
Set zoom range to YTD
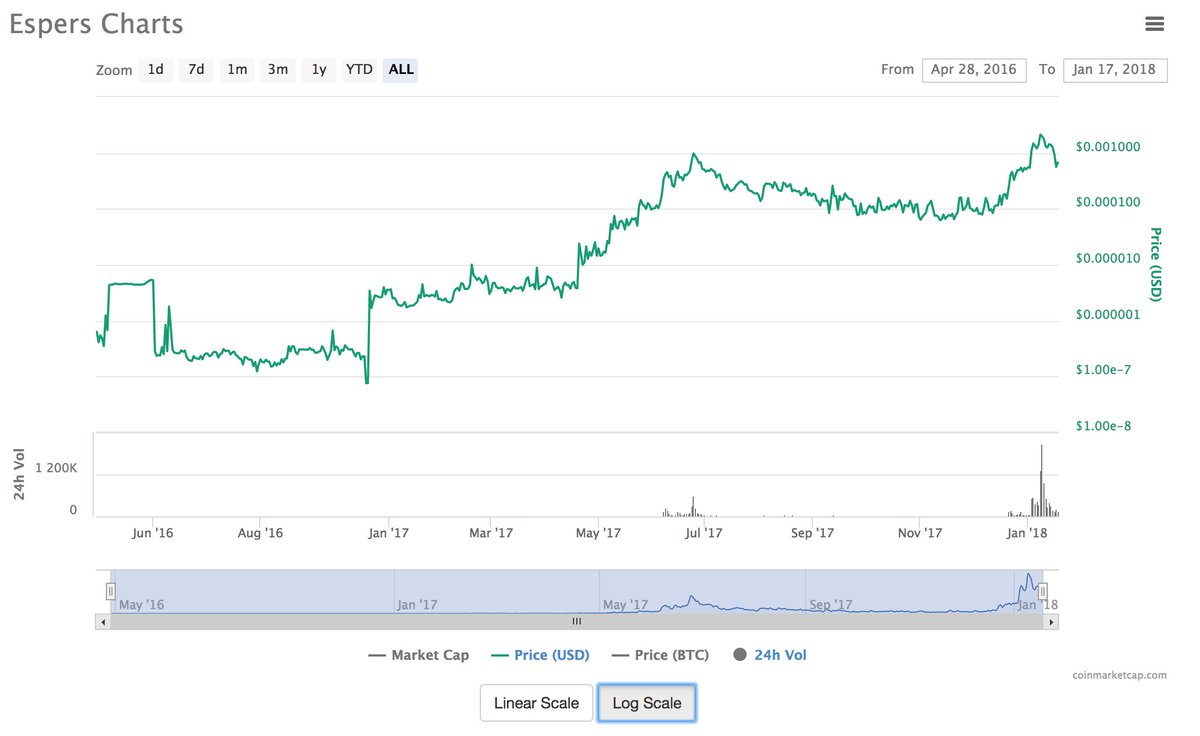(359, 70)
